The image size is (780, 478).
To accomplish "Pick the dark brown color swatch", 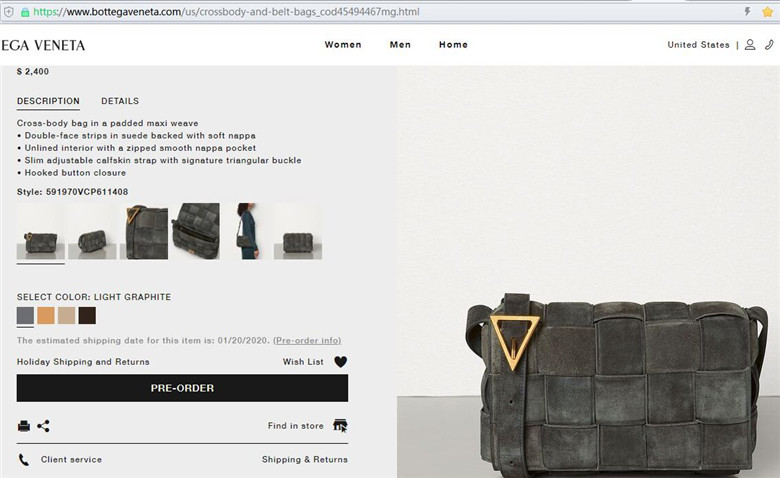I will coord(87,315).
